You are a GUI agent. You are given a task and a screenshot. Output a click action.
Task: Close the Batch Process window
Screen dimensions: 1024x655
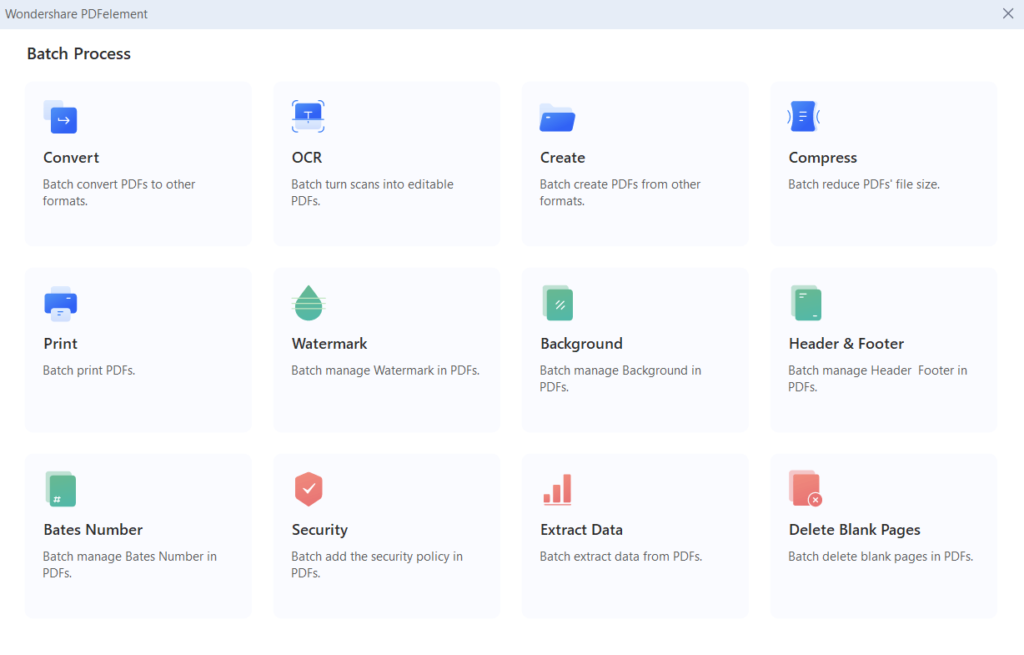(1008, 14)
